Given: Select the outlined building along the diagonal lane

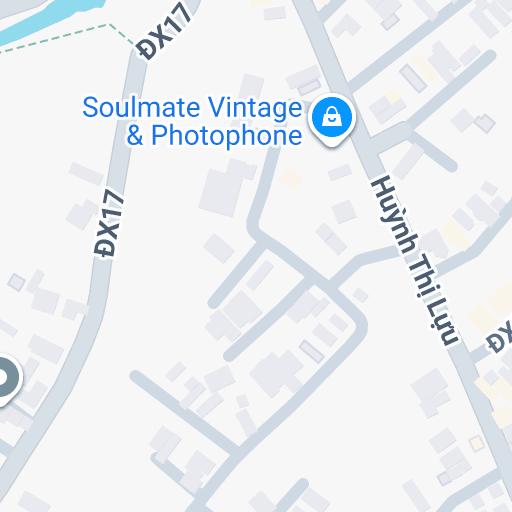Looking at the screenshot, I should coord(311,351).
